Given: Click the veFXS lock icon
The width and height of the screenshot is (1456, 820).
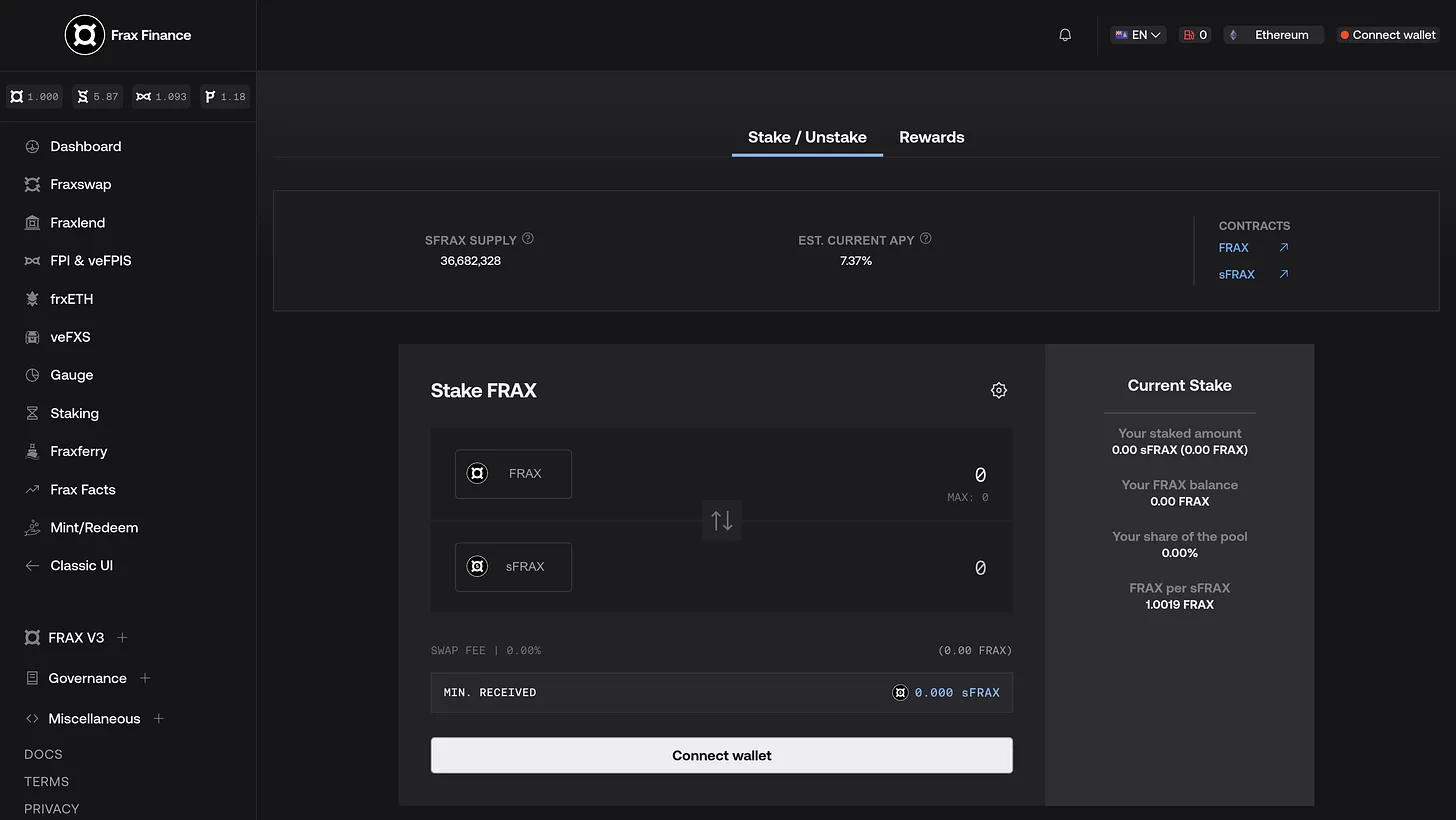Looking at the screenshot, I should point(32,337).
